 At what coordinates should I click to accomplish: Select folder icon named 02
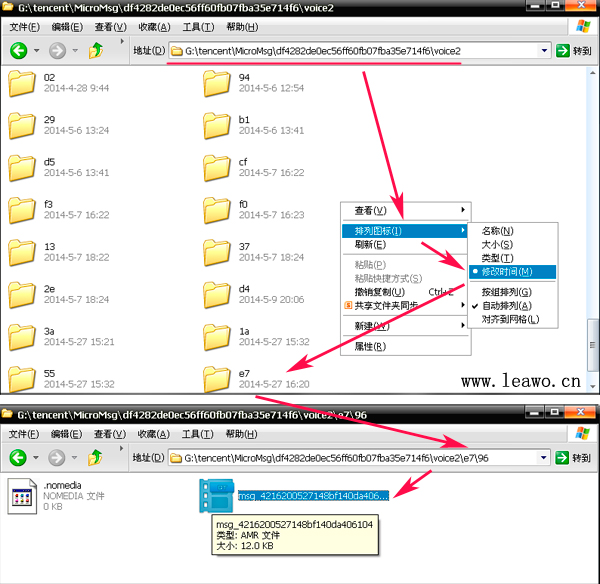tap(22, 83)
